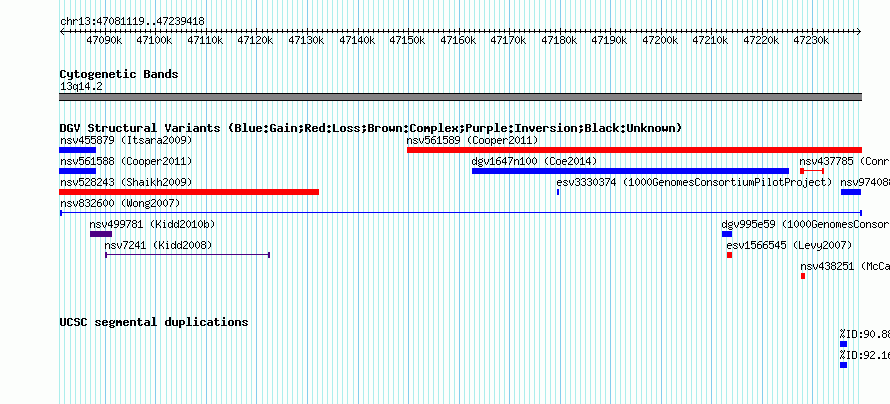Click the blue block under %ID:92.16
This screenshot has height=404, width=890.
[843, 365]
